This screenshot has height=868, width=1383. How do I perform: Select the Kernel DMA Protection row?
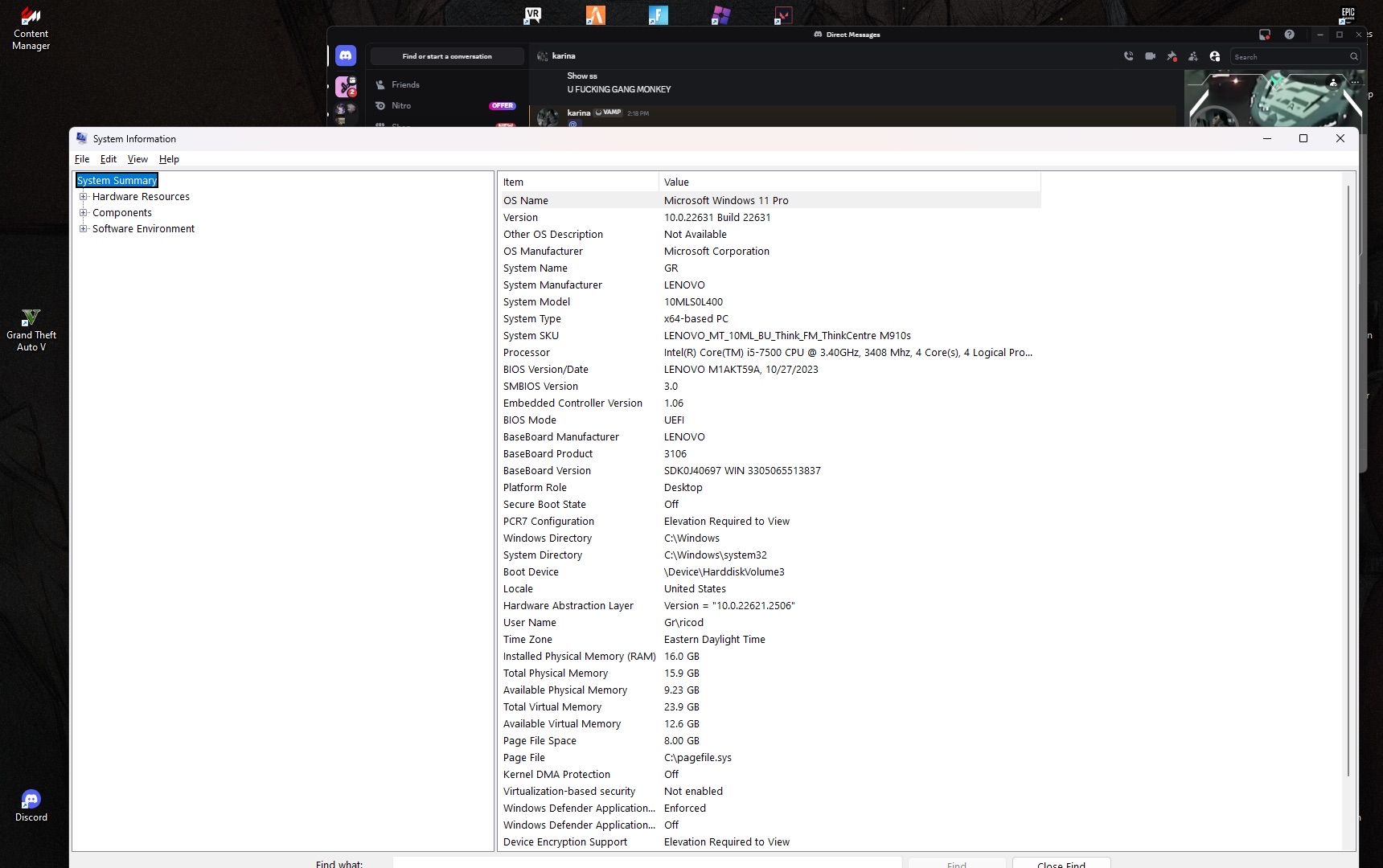click(x=769, y=775)
